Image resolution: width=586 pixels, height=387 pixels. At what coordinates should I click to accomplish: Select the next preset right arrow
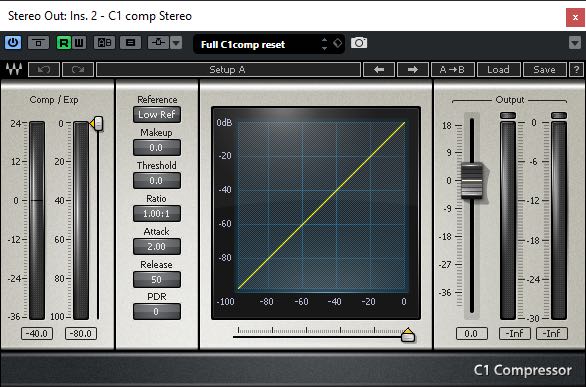[x=413, y=69]
